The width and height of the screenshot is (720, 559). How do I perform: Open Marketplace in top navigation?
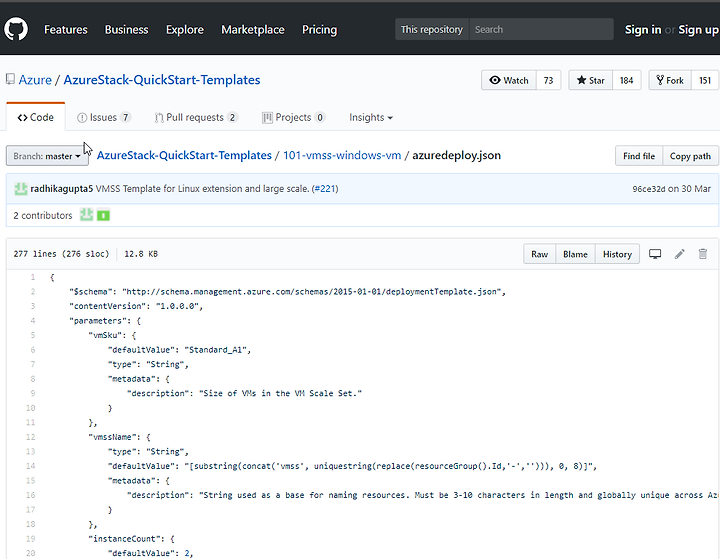(x=253, y=29)
